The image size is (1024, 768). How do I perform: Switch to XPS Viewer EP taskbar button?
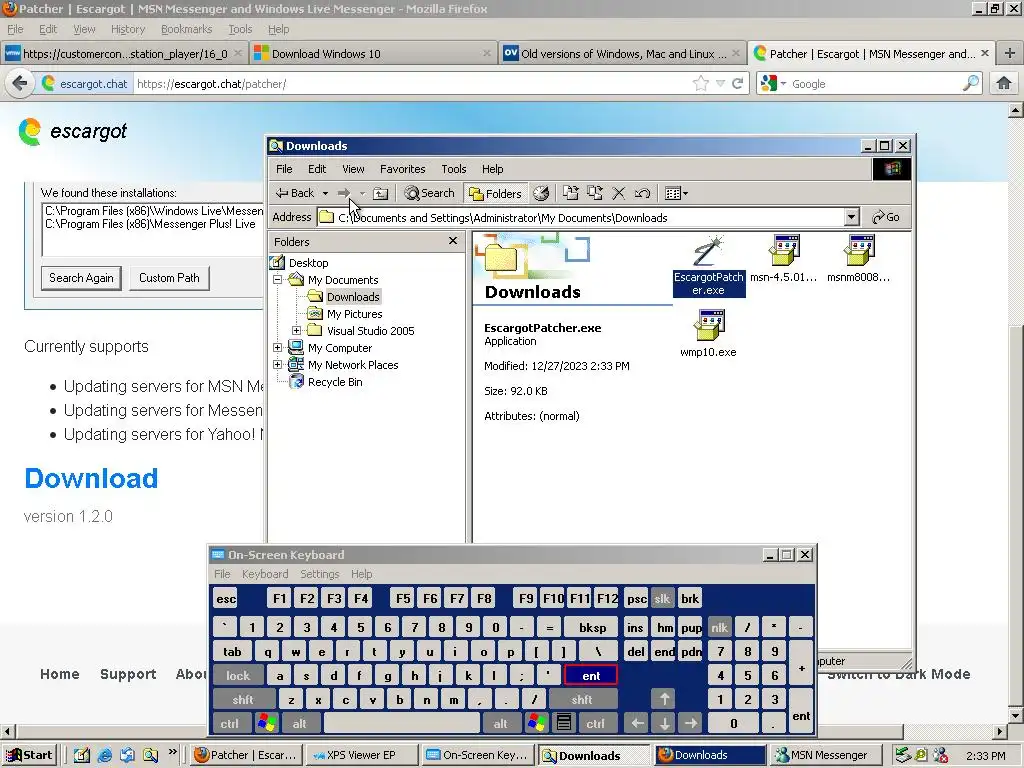click(x=361, y=756)
